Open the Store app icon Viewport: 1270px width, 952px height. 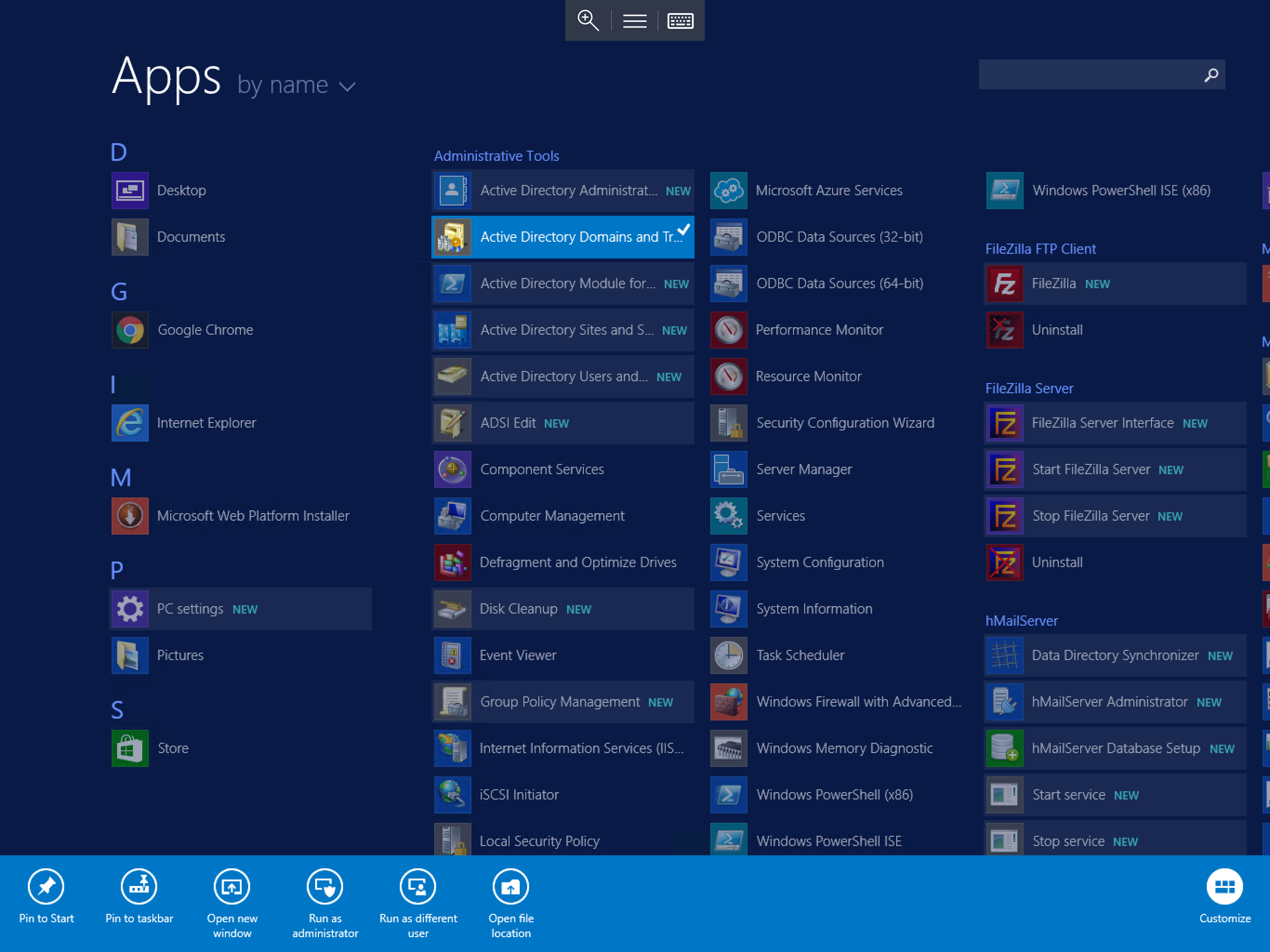tap(130, 748)
